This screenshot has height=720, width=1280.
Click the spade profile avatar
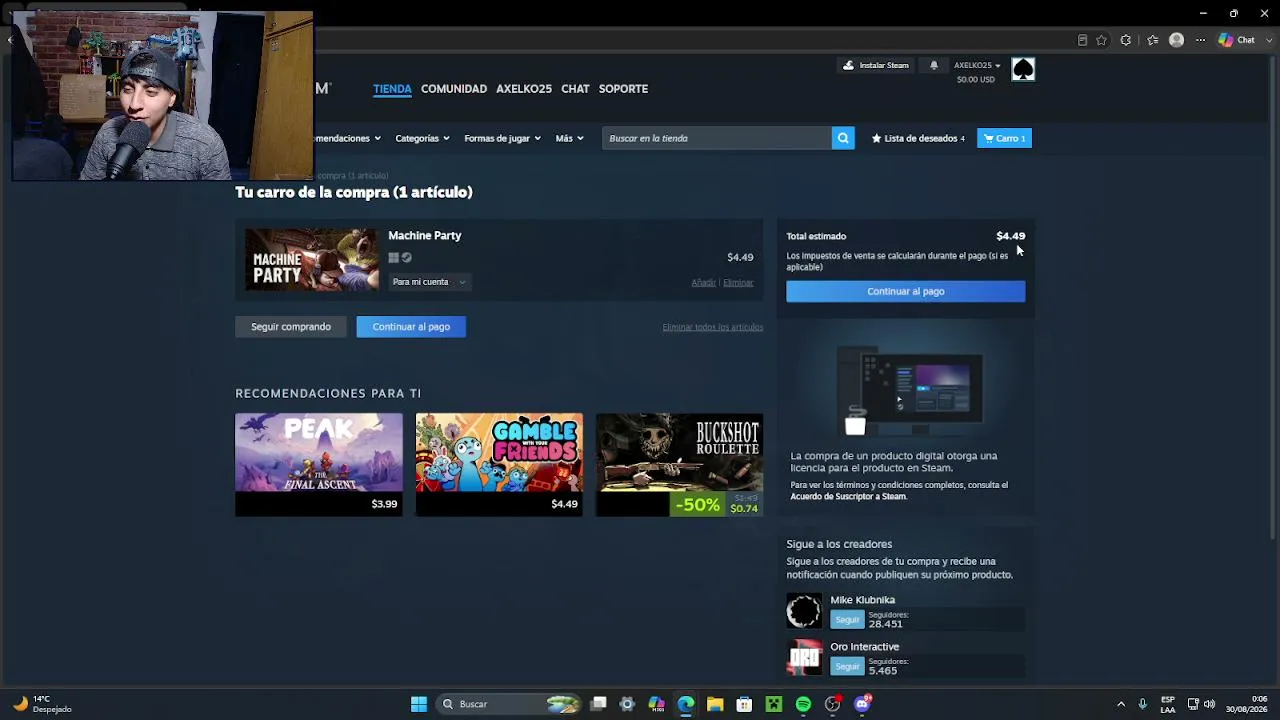tap(1023, 69)
